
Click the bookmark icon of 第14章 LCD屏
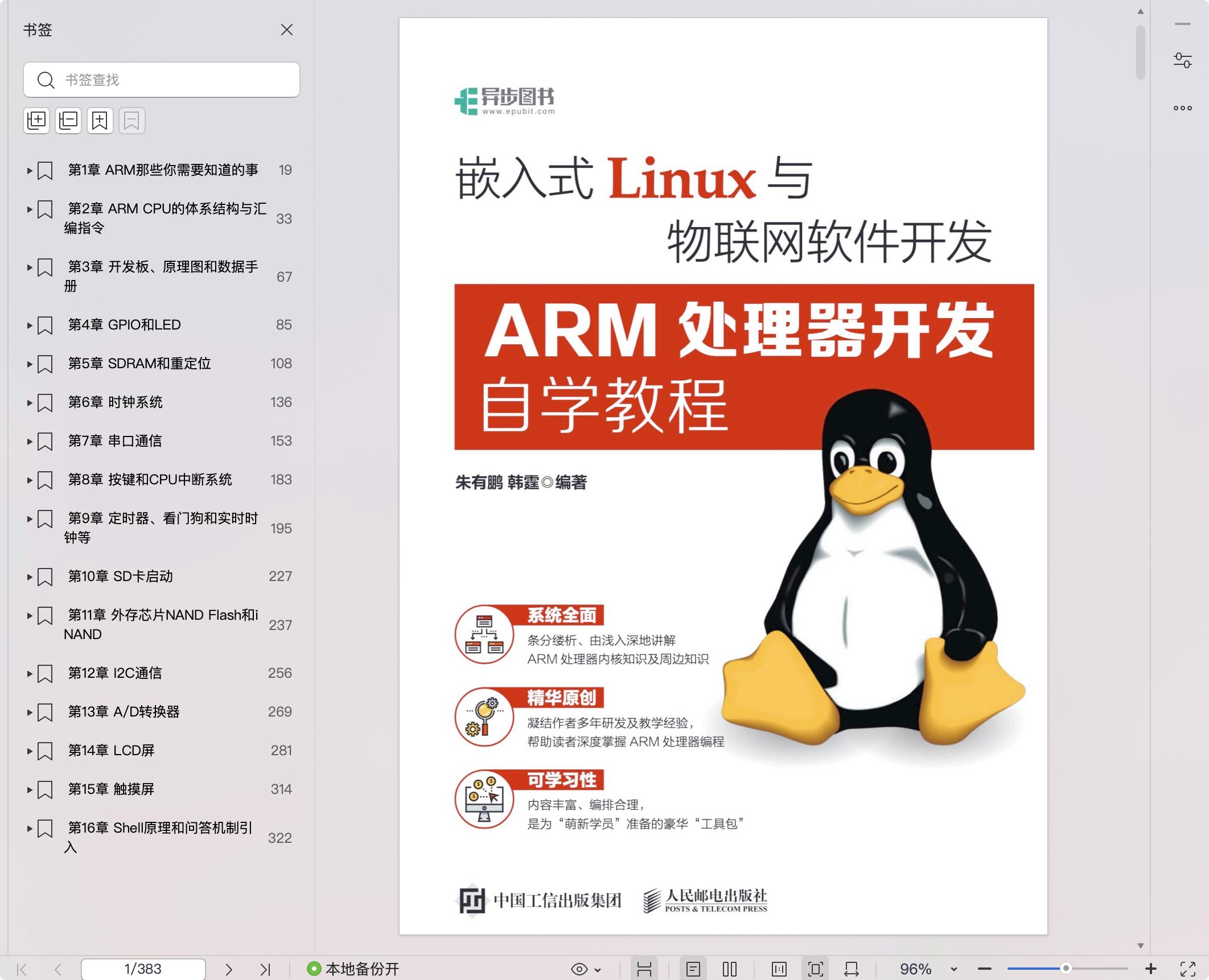45,751
